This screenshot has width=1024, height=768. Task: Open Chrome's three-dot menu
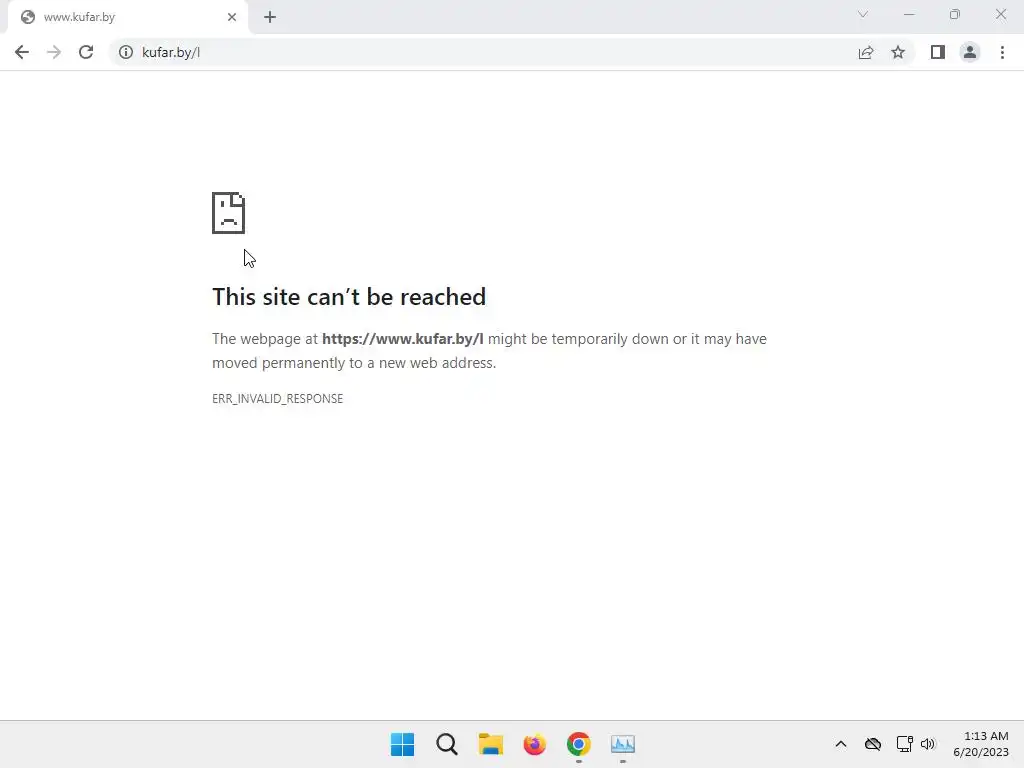click(1002, 52)
